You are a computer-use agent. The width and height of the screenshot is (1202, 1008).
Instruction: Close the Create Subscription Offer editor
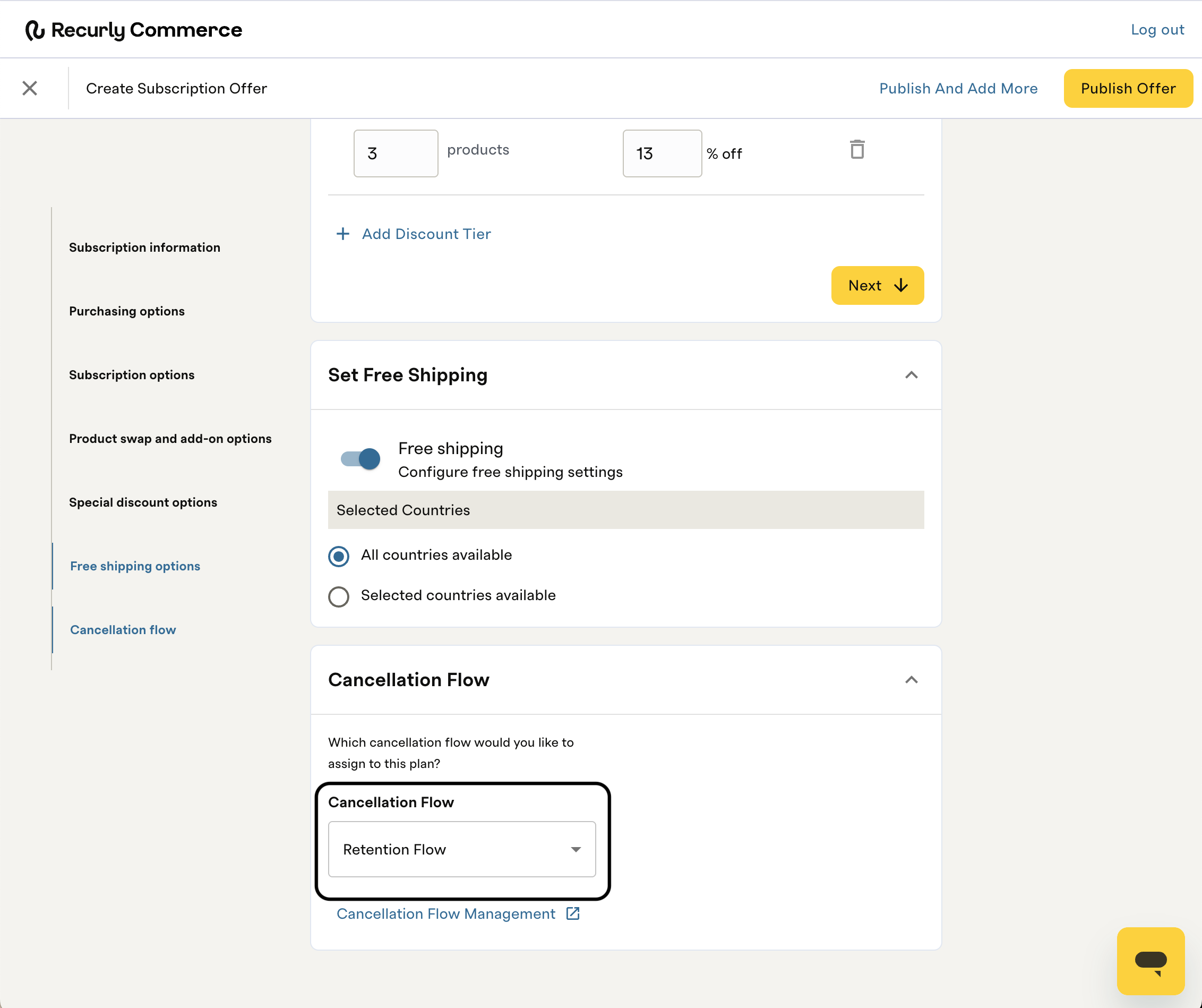(x=30, y=88)
